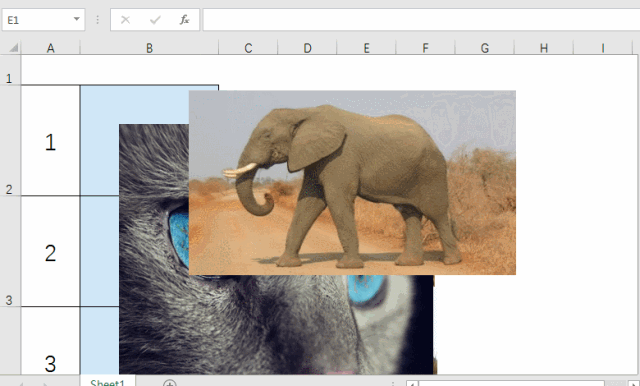This screenshot has width=640, height=386.
Task: Click inside the formula bar input
Action: [421, 20]
